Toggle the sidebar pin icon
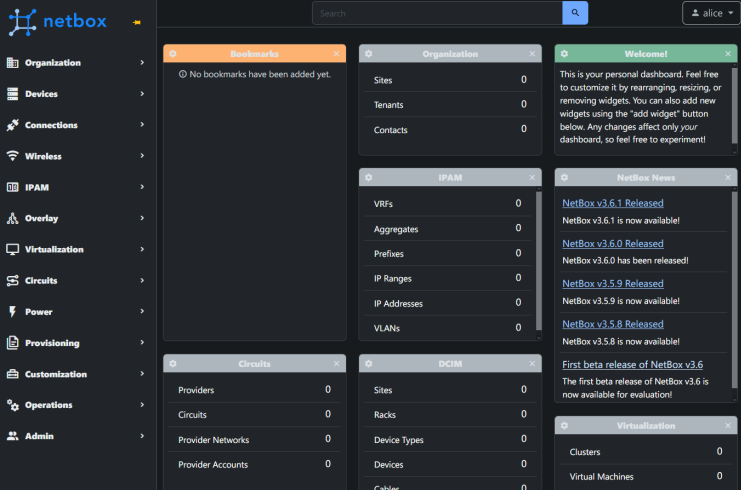Viewport: 741px width, 490px height. click(137, 22)
